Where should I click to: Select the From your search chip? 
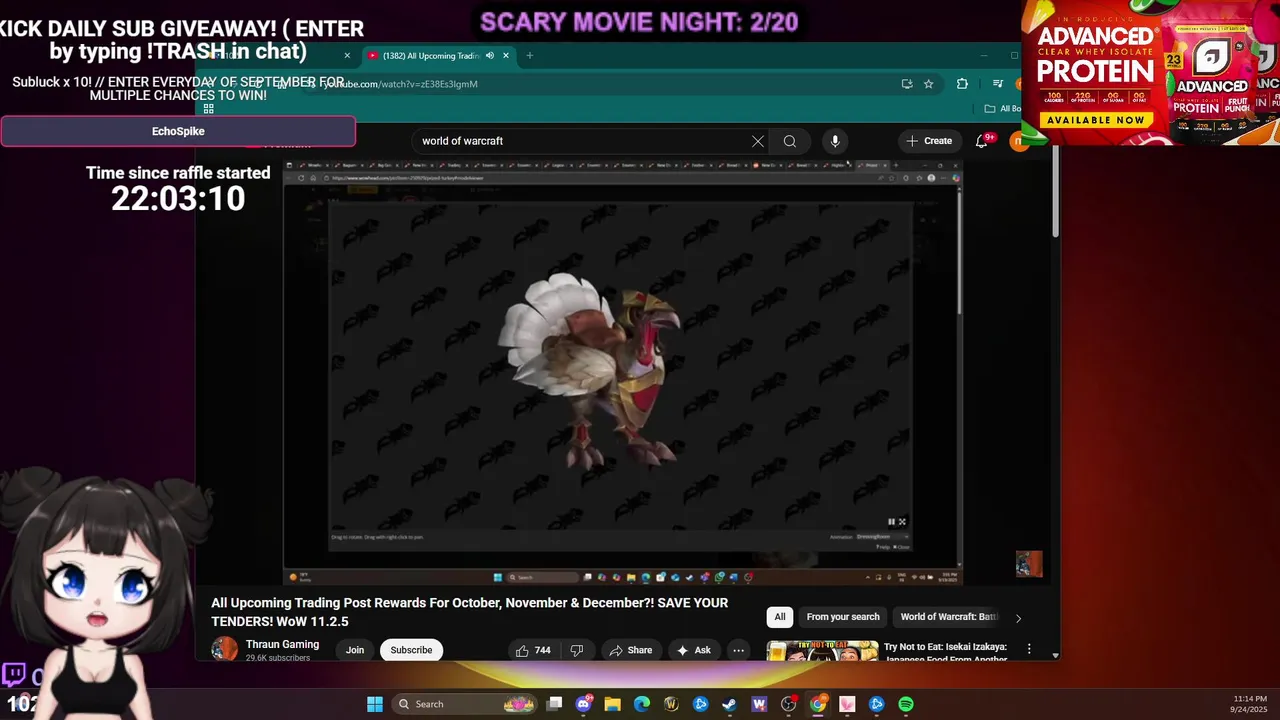843,617
